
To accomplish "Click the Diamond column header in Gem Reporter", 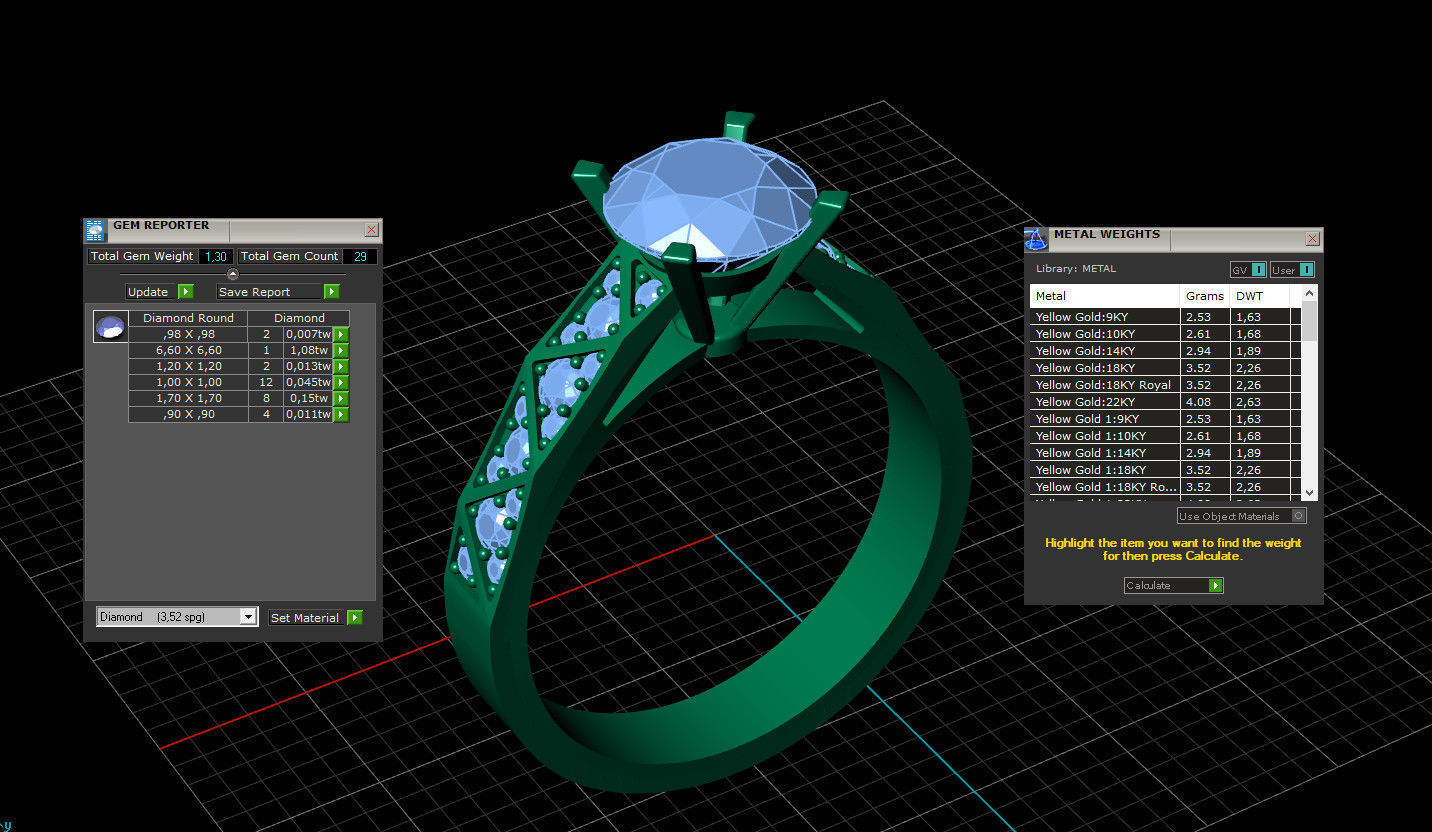I will 299,318.
